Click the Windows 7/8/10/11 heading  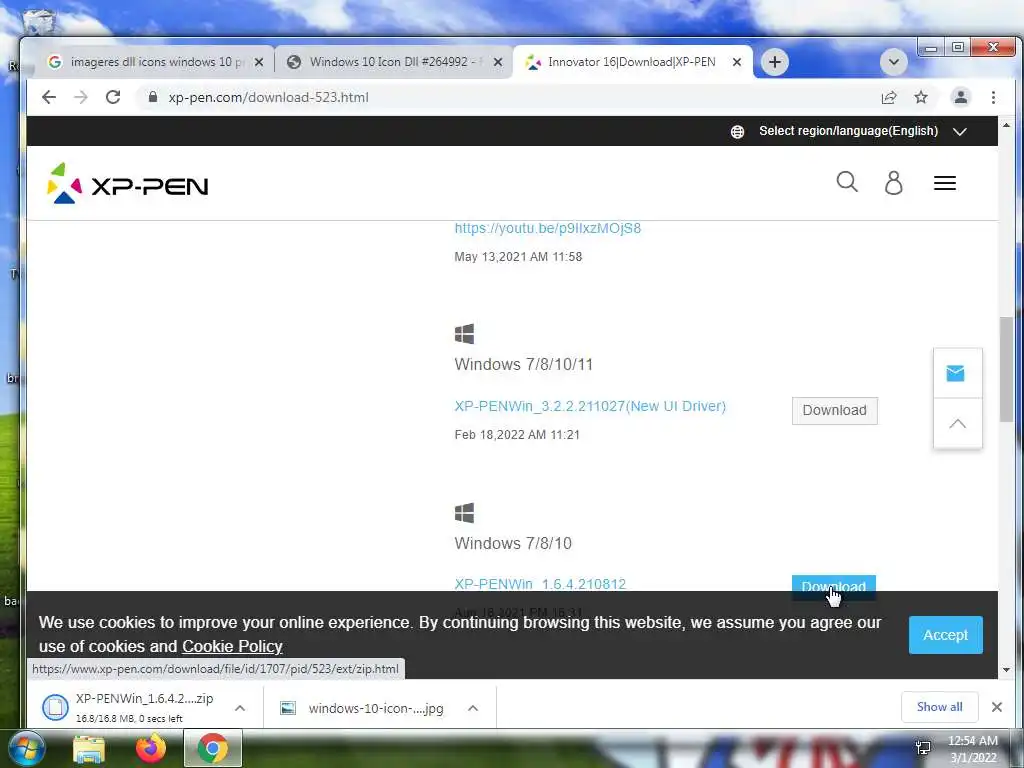click(524, 364)
